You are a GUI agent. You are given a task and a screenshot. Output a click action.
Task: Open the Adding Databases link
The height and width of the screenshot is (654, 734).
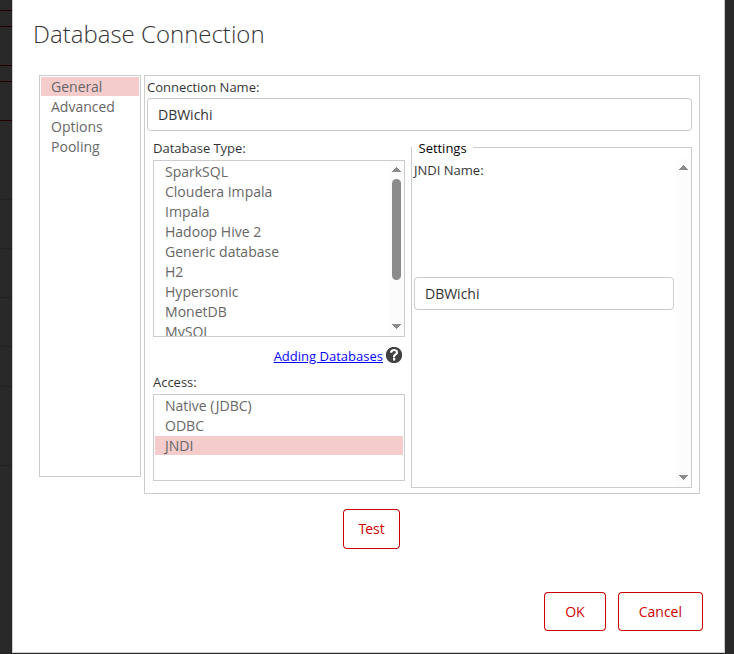pyautogui.click(x=328, y=356)
